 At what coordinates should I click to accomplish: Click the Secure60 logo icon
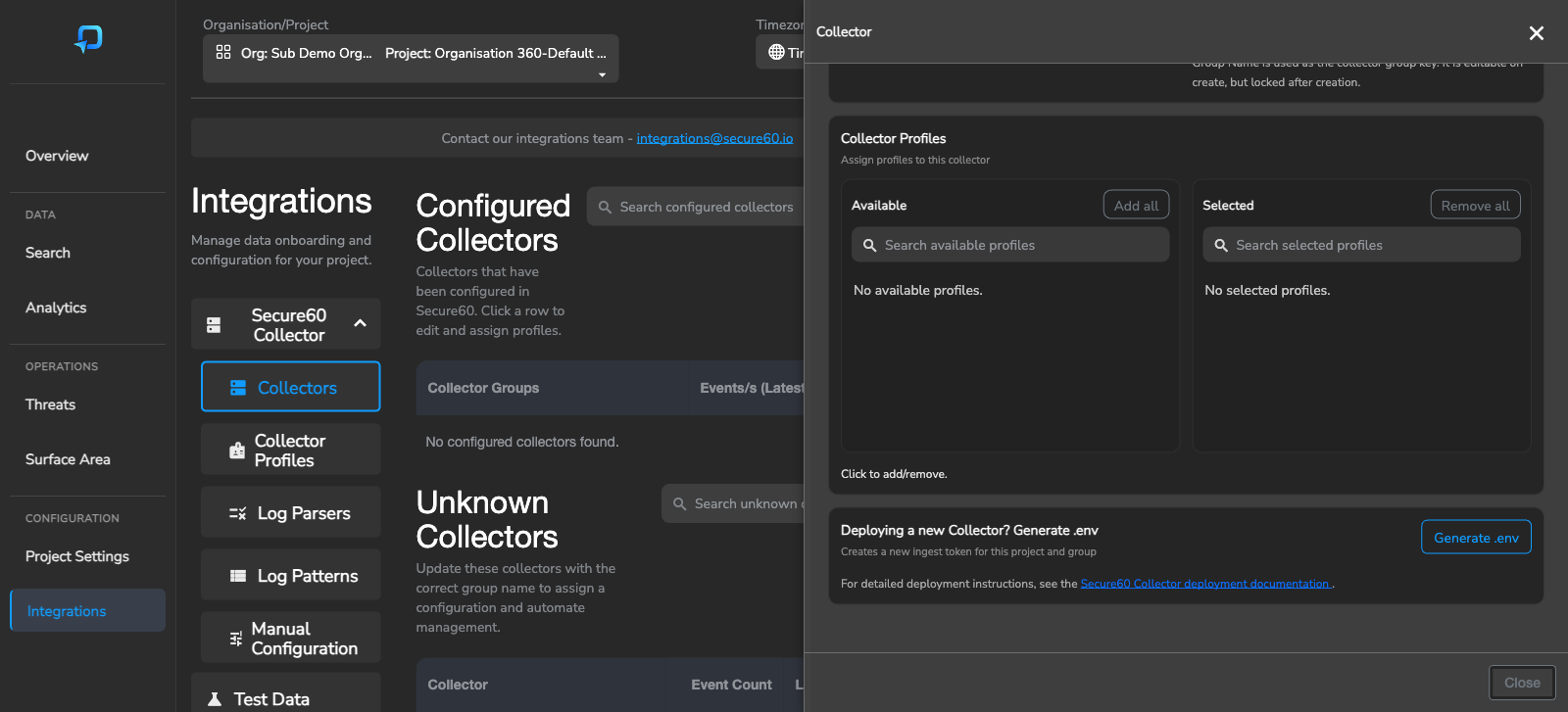pos(88,38)
